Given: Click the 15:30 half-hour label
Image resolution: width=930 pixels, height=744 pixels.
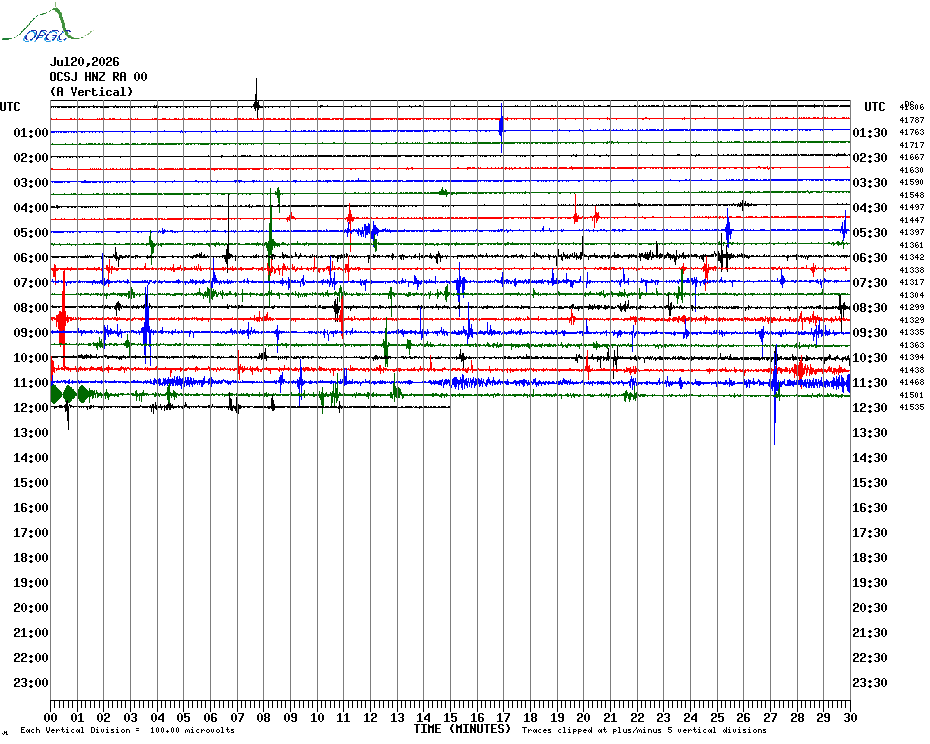Looking at the screenshot, I should point(870,482).
